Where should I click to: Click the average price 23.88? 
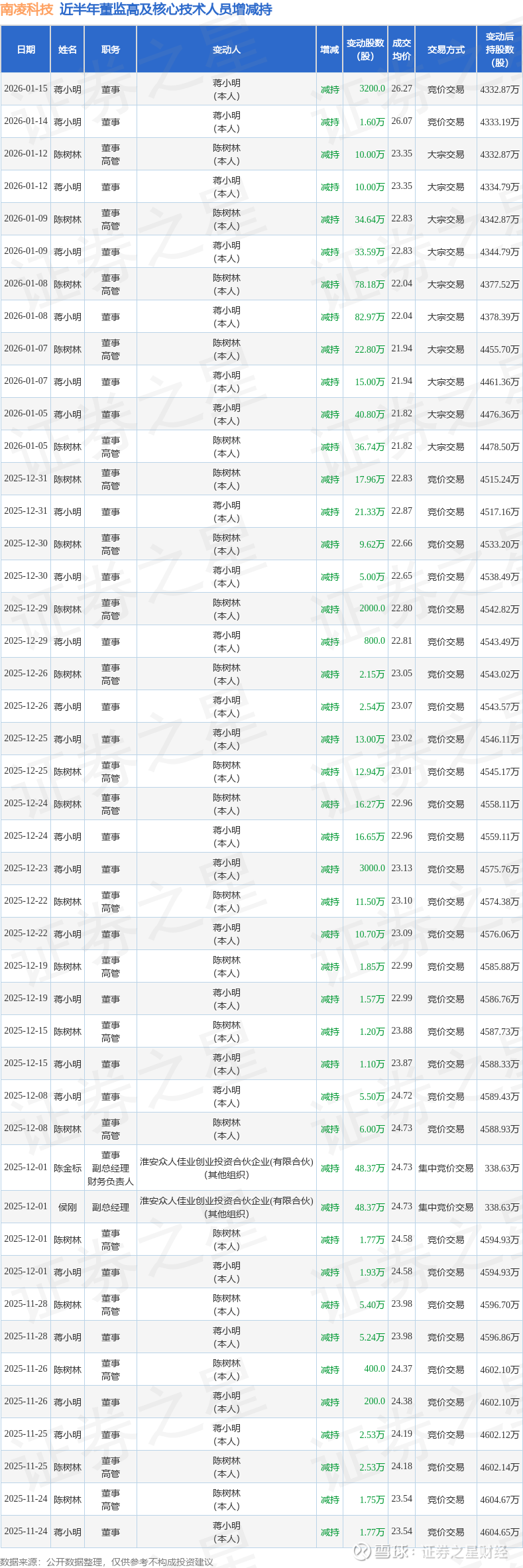[x=402, y=1031]
